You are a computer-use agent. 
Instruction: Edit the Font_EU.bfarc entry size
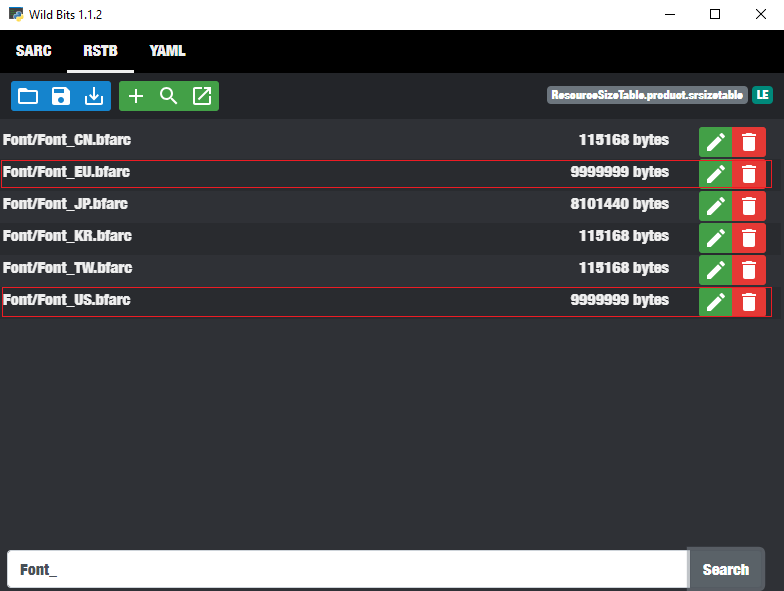[716, 174]
